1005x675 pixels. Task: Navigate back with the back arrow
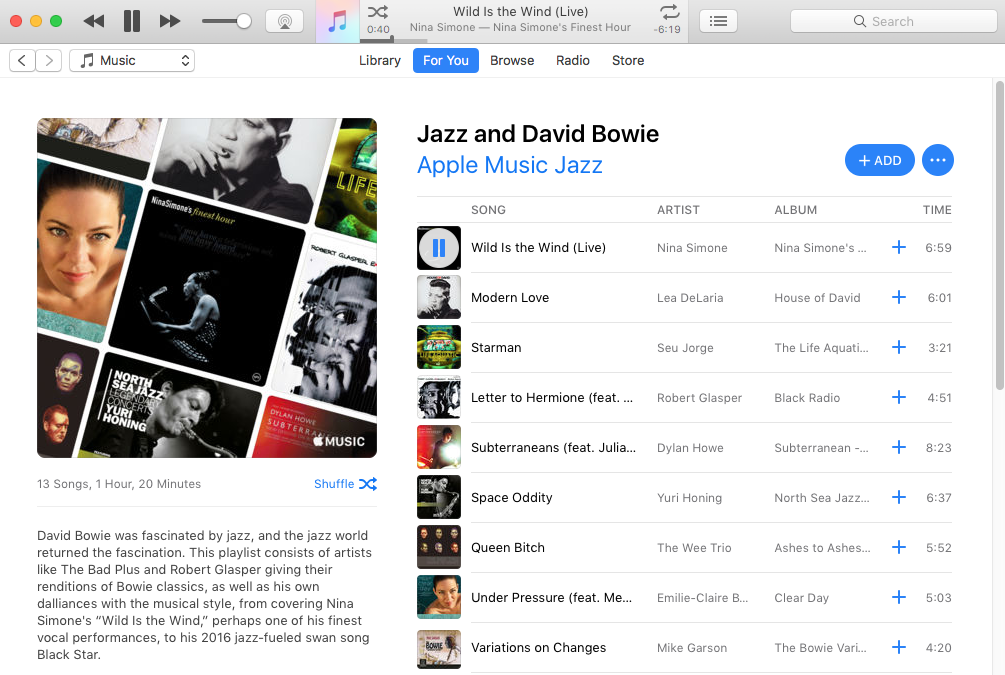(x=22, y=61)
